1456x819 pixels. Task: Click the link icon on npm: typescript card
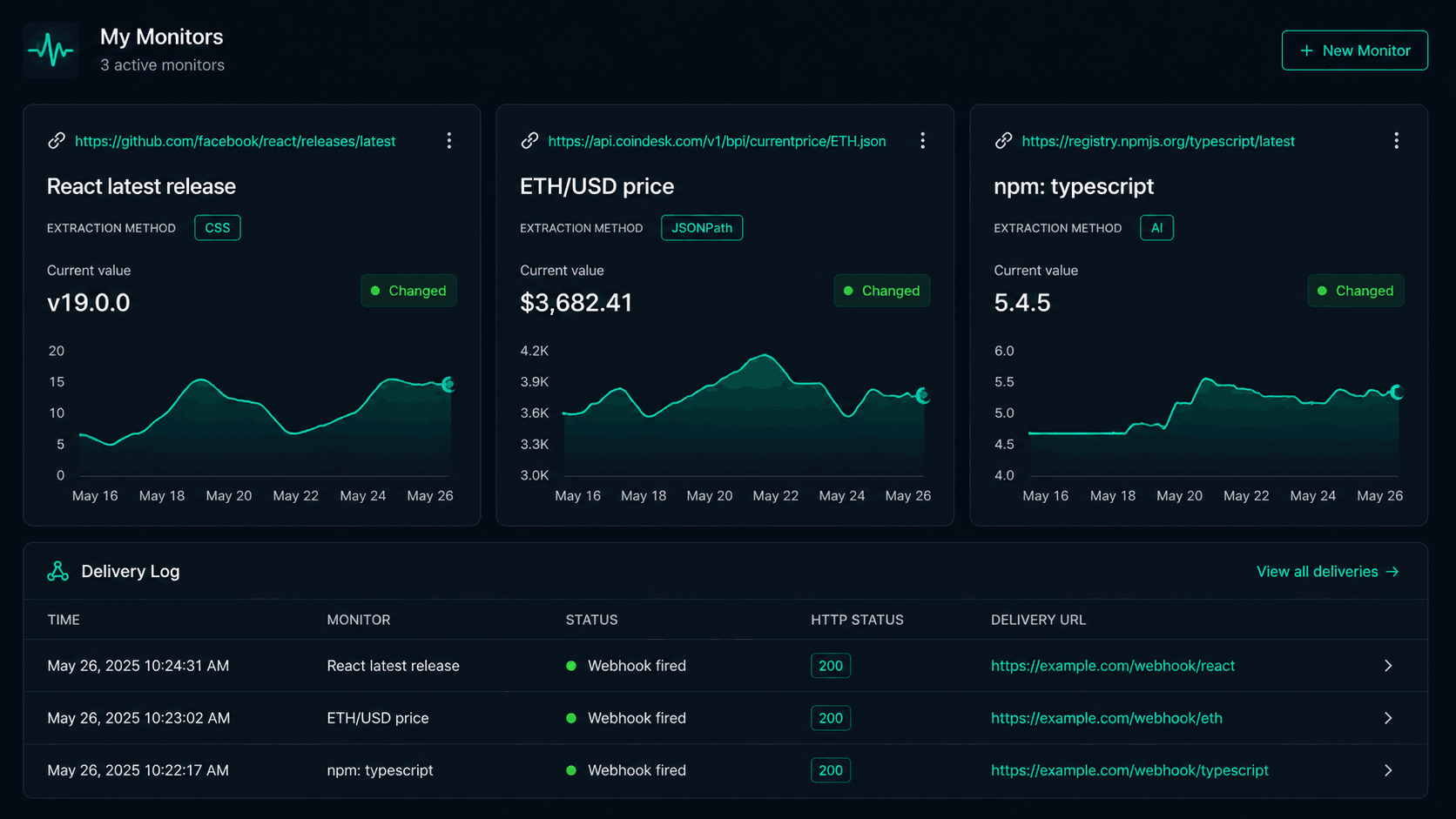(1003, 141)
